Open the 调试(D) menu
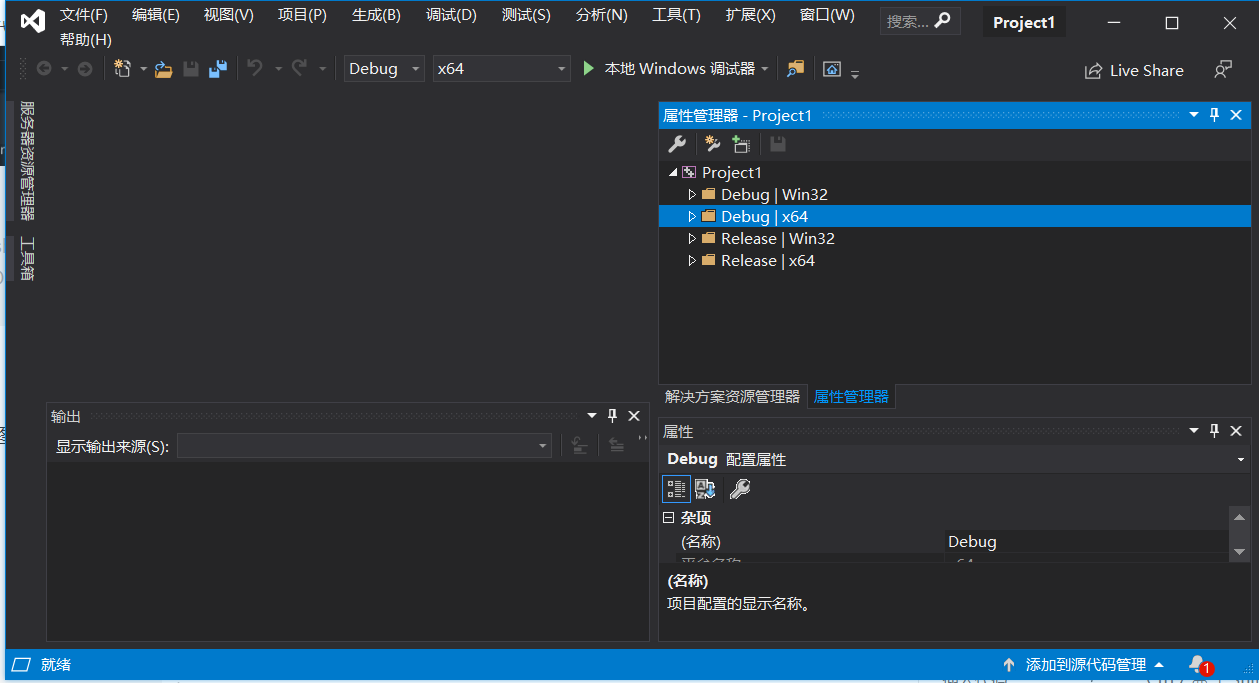 pyautogui.click(x=451, y=15)
